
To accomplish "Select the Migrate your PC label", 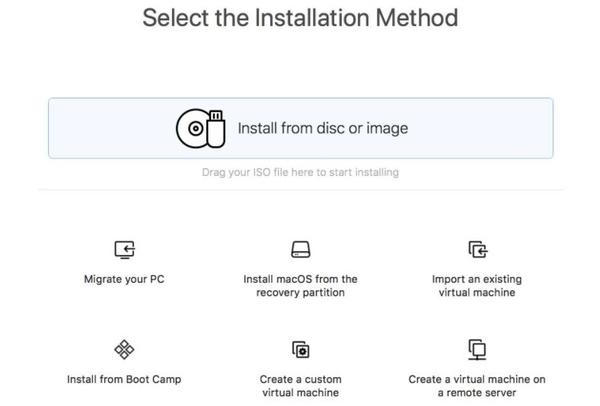I will pos(124,279).
